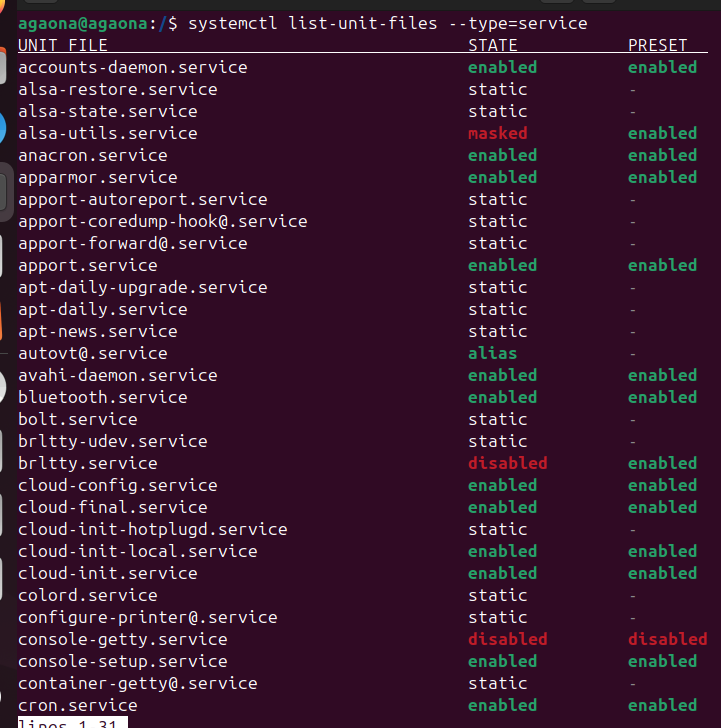Screen dimensions: 721x728
Task: Click brltty.service unit name
Action: (x=87, y=463)
